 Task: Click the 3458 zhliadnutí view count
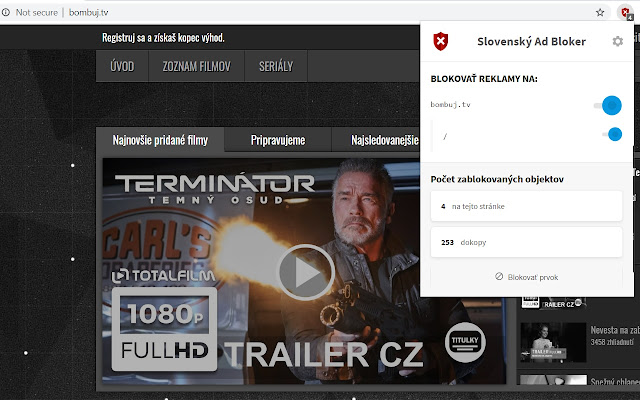(612, 342)
